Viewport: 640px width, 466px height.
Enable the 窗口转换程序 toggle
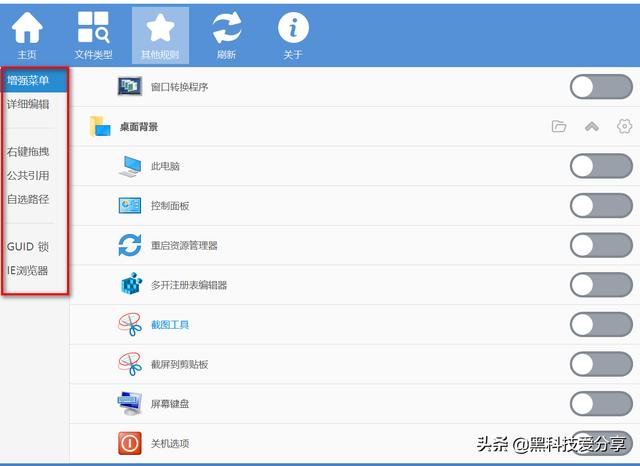[601, 87]
